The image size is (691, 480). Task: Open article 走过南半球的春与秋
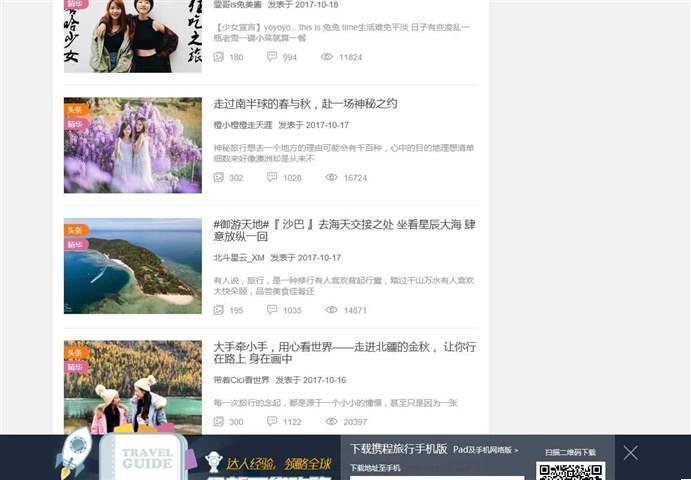click(305, 104)
